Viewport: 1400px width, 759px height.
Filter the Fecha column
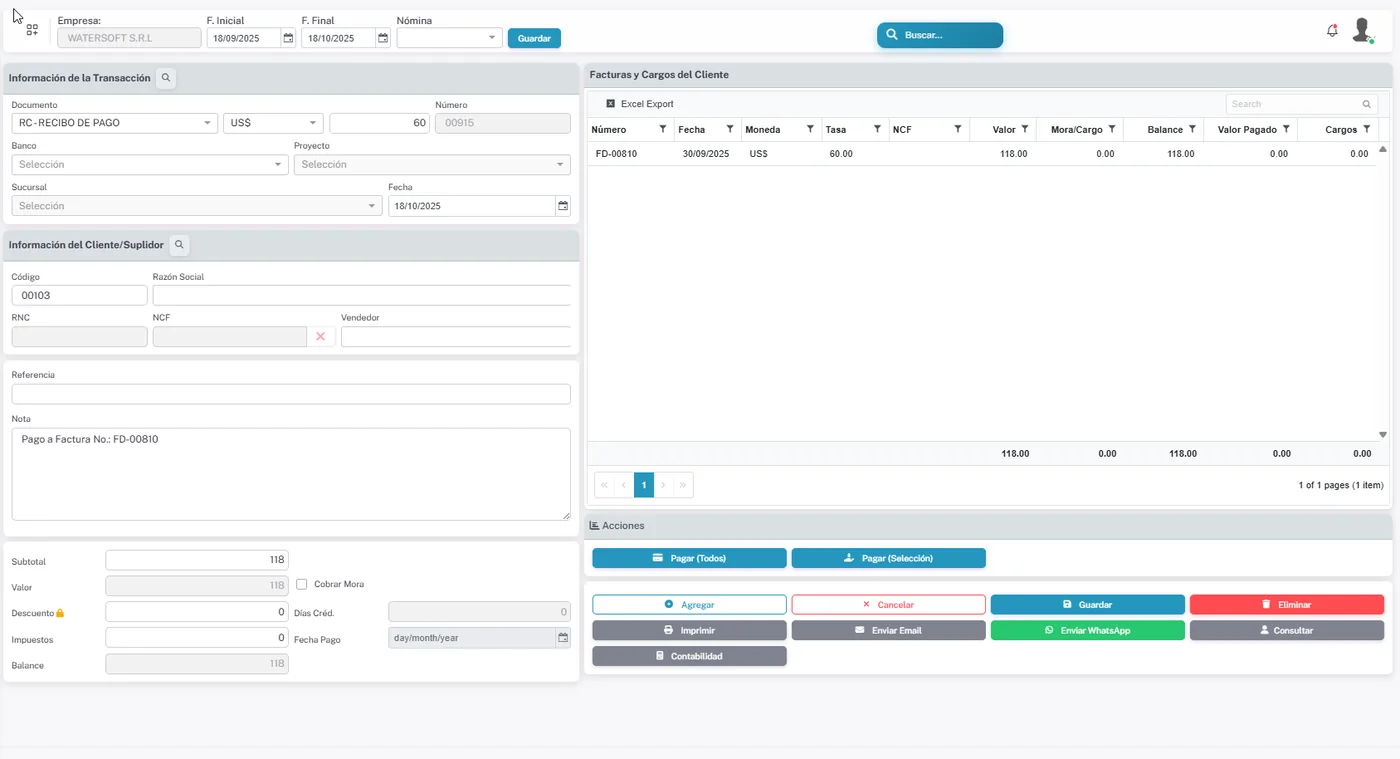(730, 130)
